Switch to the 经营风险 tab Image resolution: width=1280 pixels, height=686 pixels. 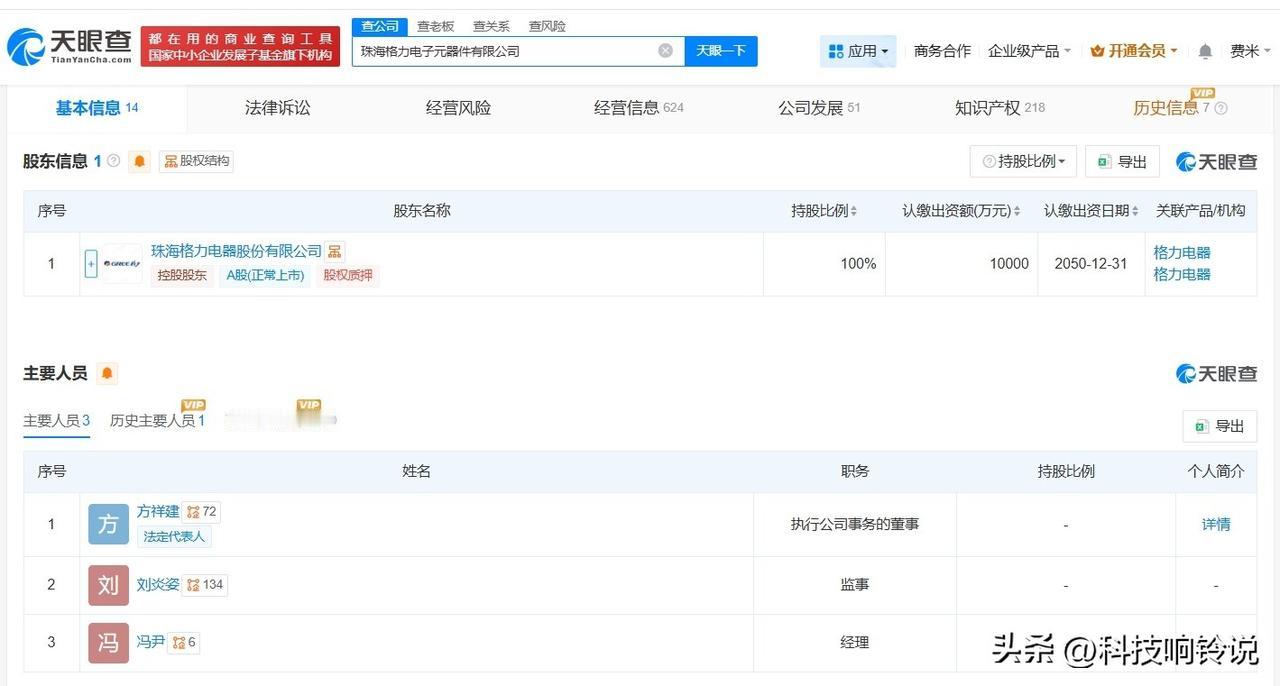458,108
